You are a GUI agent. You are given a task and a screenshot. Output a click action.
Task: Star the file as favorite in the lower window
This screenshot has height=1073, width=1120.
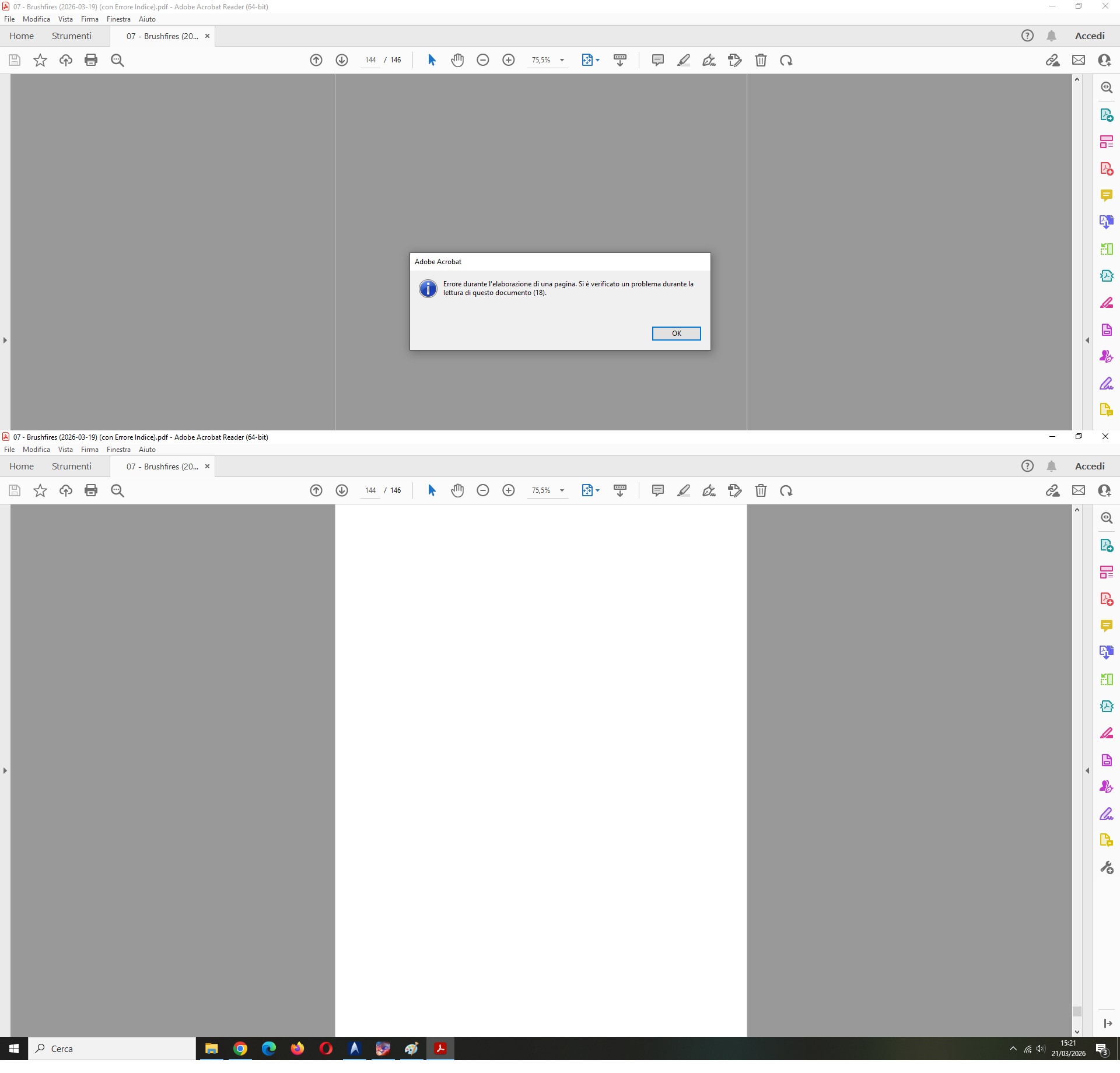coord(40,490)
